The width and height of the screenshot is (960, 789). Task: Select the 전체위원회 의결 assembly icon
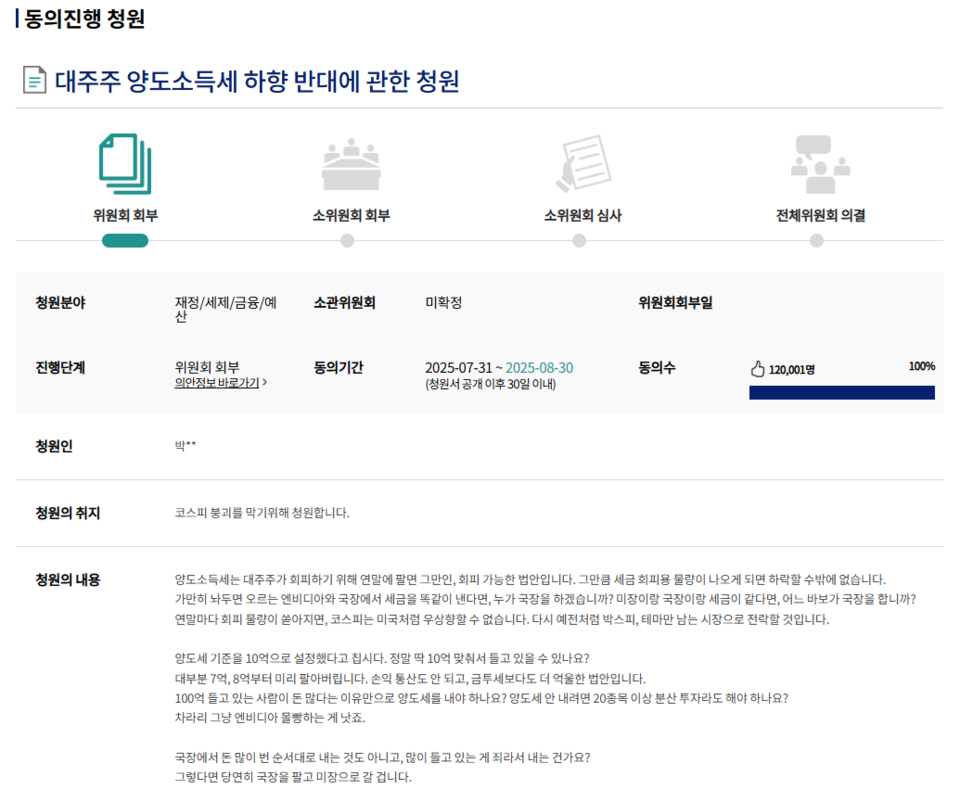[x=820, y=163]
